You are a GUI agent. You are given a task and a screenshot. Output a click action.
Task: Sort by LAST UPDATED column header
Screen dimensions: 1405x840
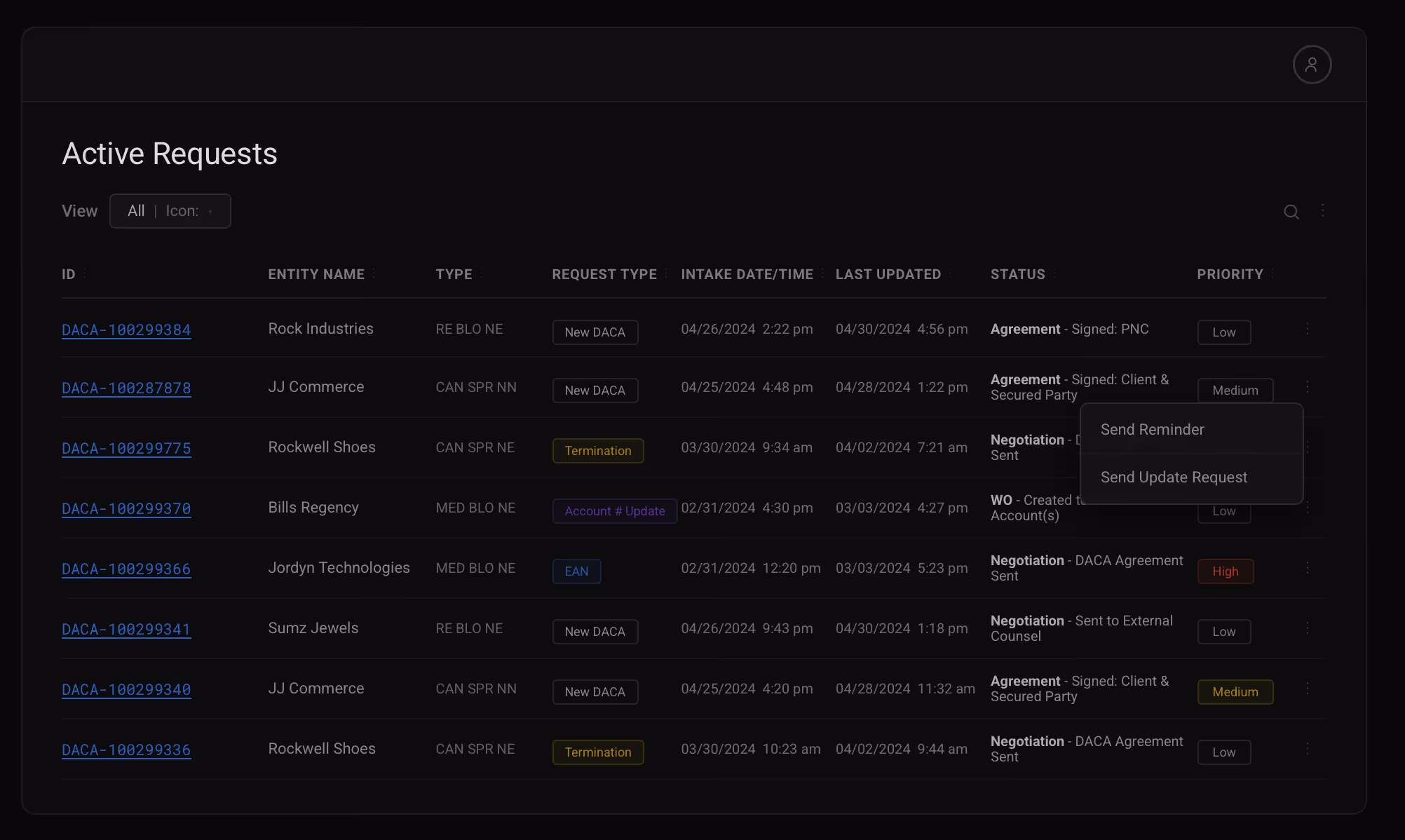pos(888,274)
